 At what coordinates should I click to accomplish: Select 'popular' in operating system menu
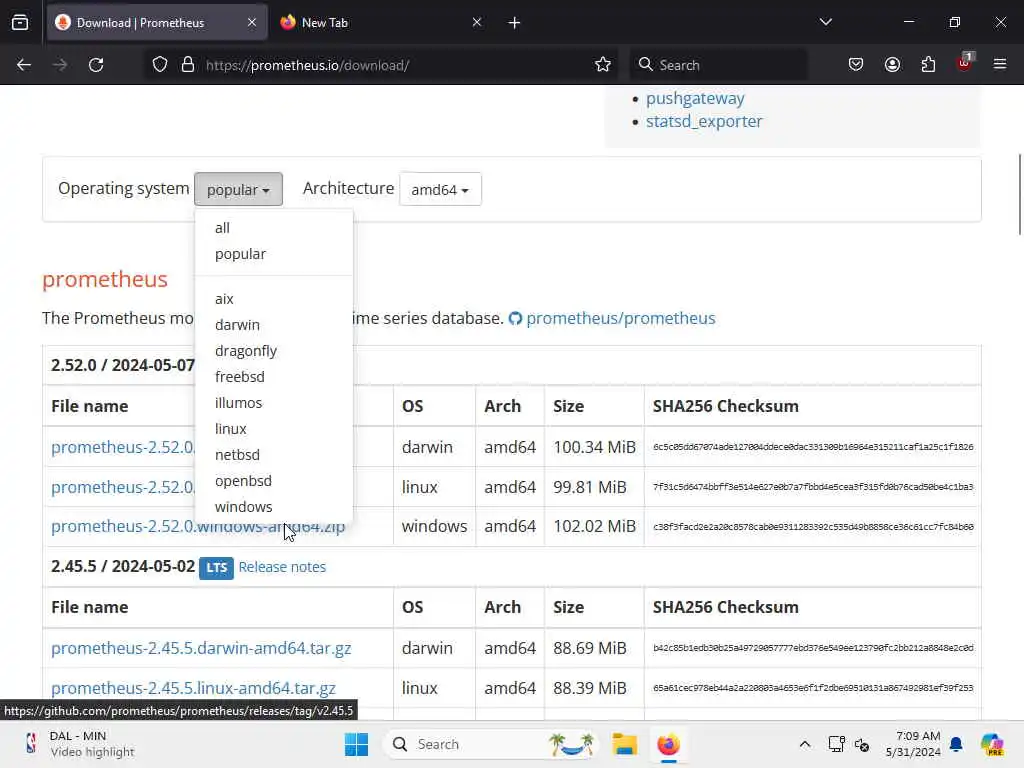pyautogui.click(x=274, y=254)
